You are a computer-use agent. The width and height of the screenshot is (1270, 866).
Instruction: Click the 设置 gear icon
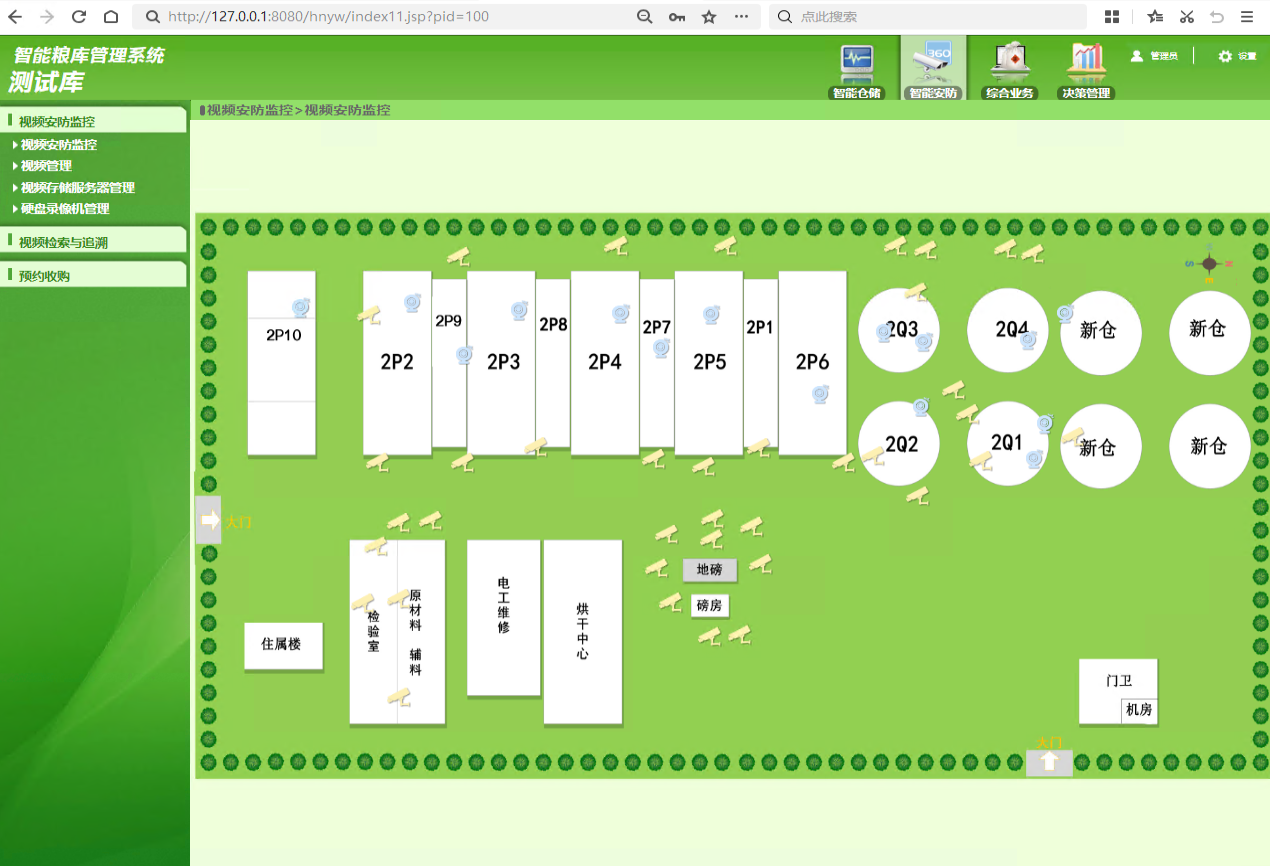coord(1225,57)
